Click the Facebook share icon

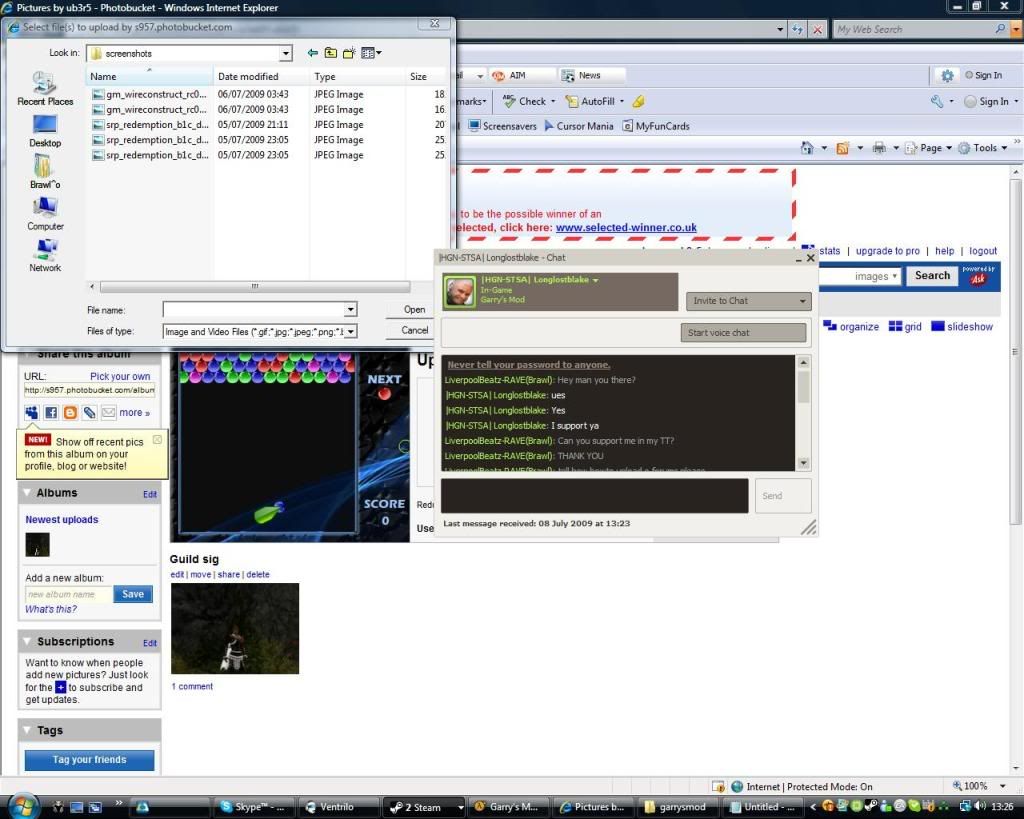51,413
